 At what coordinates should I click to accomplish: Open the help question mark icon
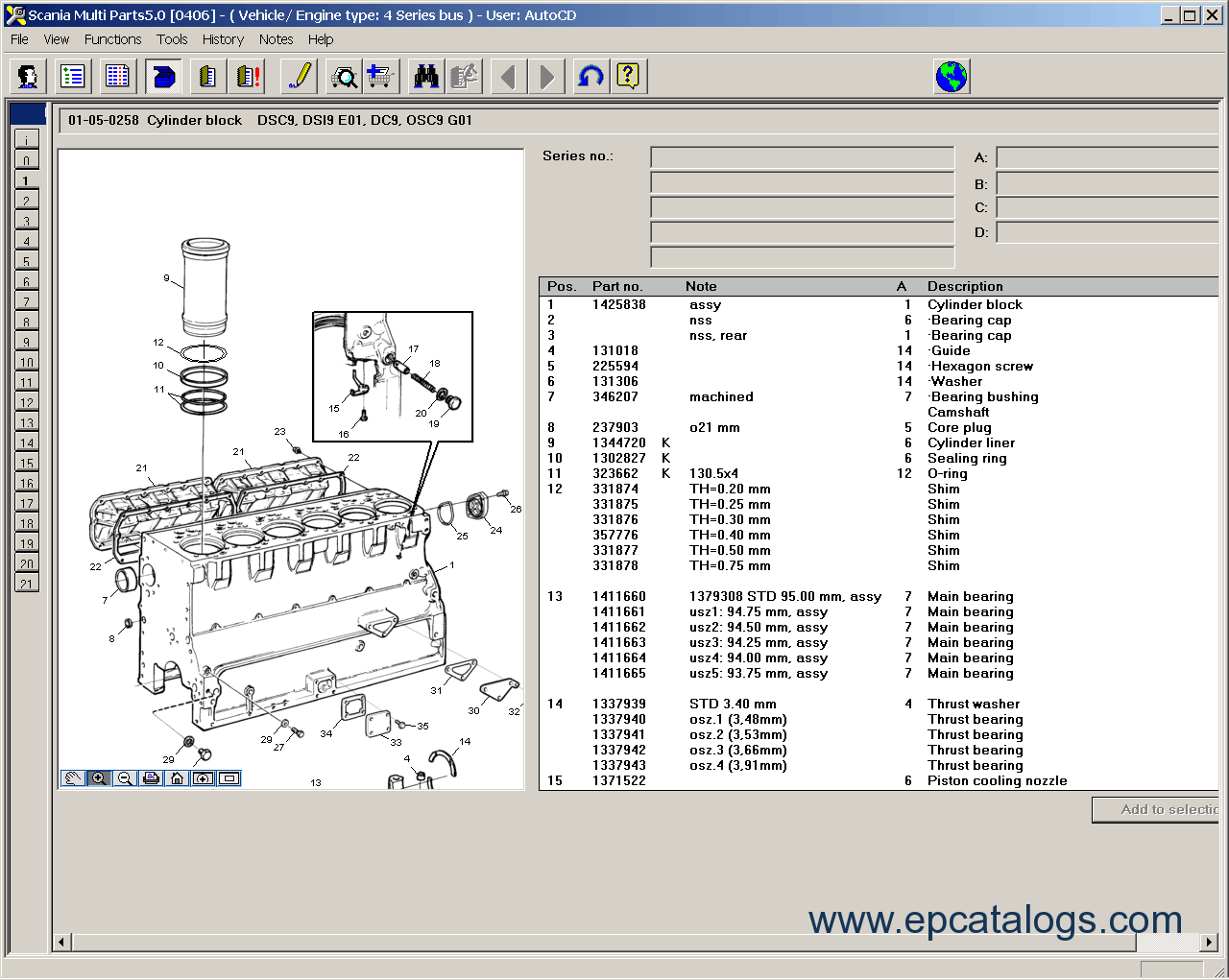point(628,77)
